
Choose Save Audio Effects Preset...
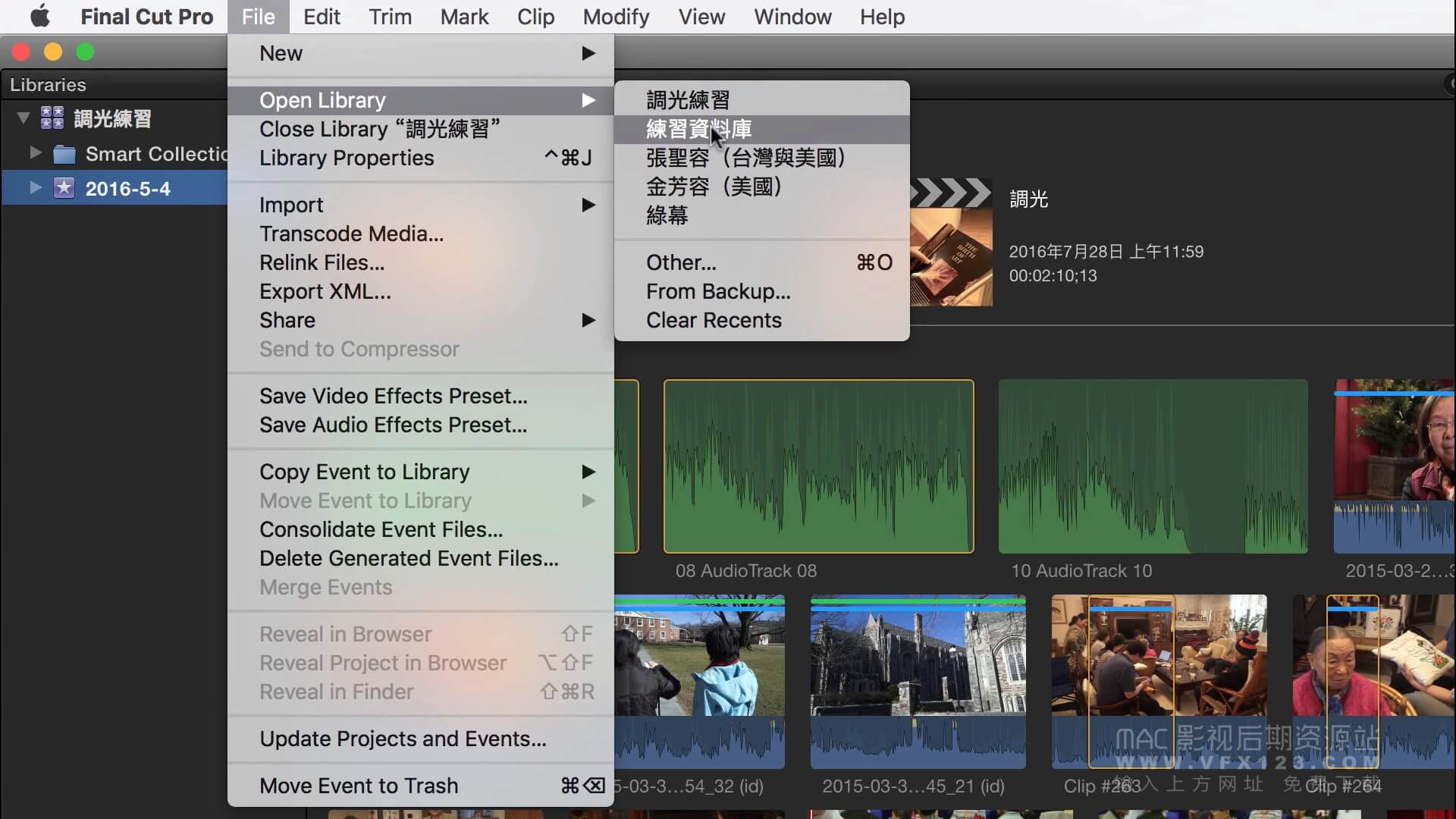tap(421, 425)
